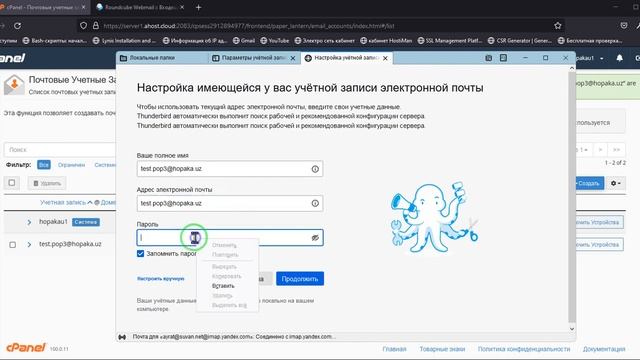Bookmark this page with the star icon
The width and height of the screenshot is (640, 360).
pyautogui.click(x=558, y=26)
